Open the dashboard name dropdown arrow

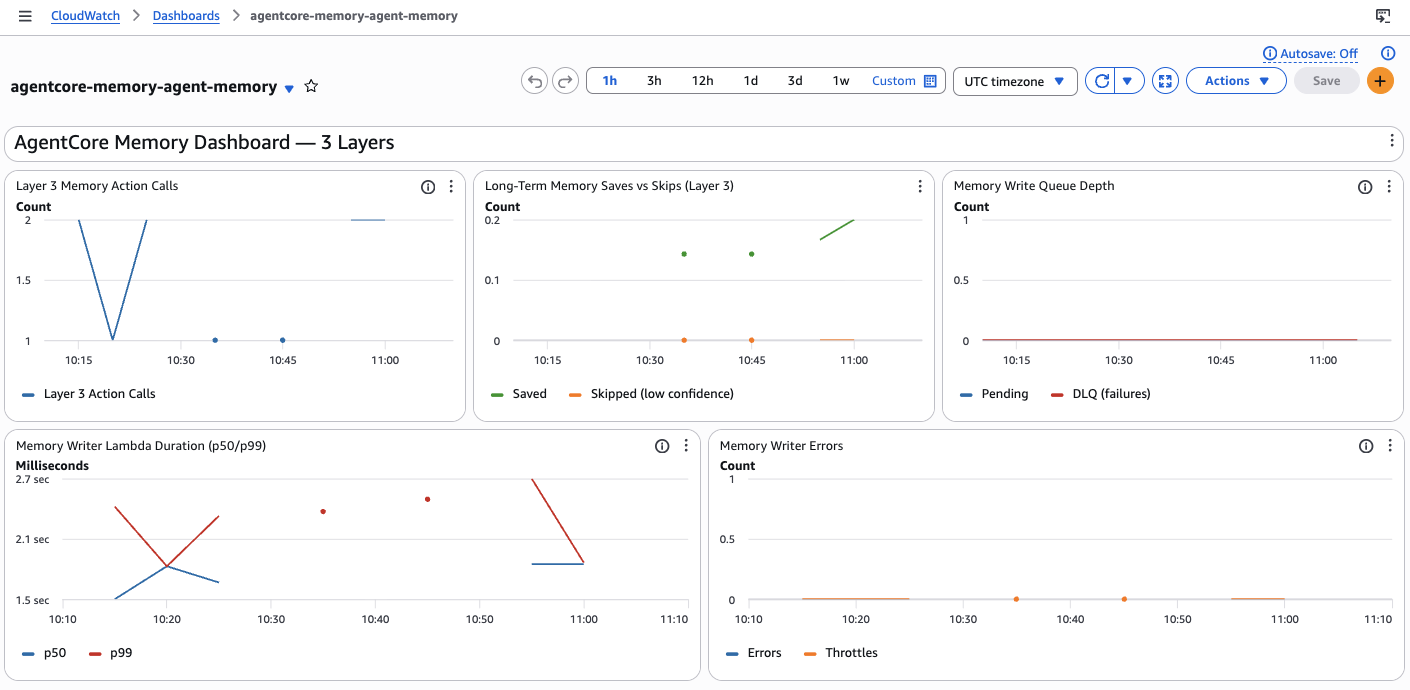289,88
